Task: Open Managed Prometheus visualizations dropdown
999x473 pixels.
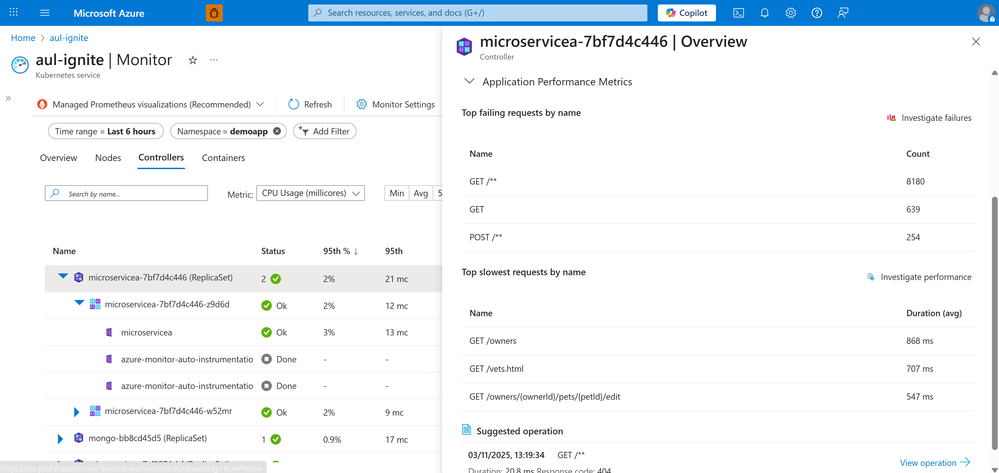Action: pos(151,105)
